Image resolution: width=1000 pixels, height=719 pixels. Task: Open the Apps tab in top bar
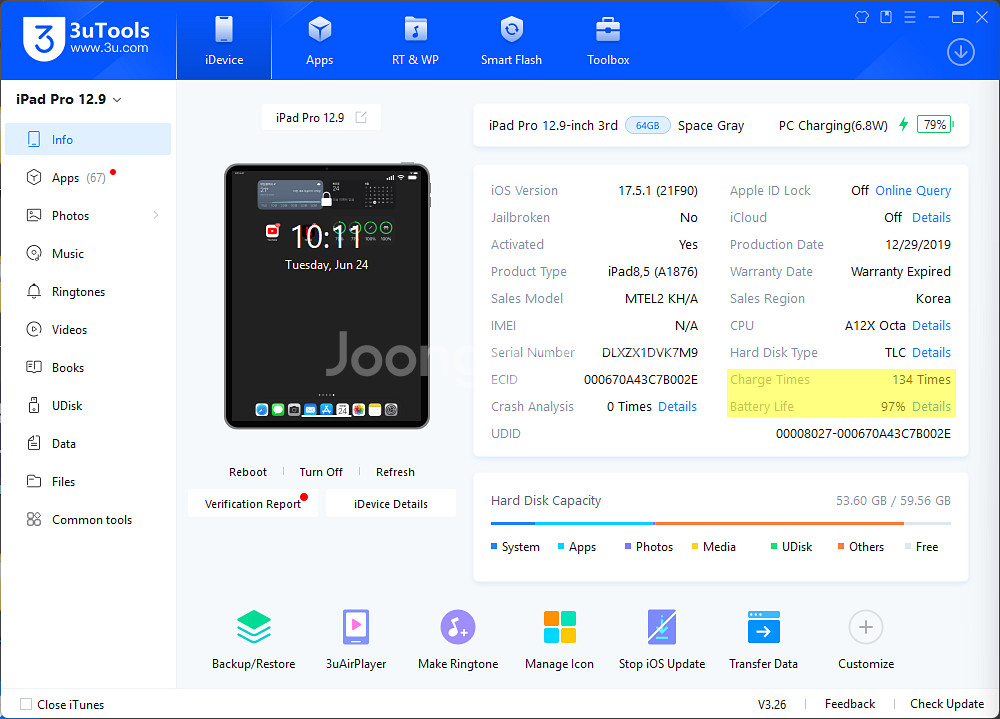click(x=320, y=40)
